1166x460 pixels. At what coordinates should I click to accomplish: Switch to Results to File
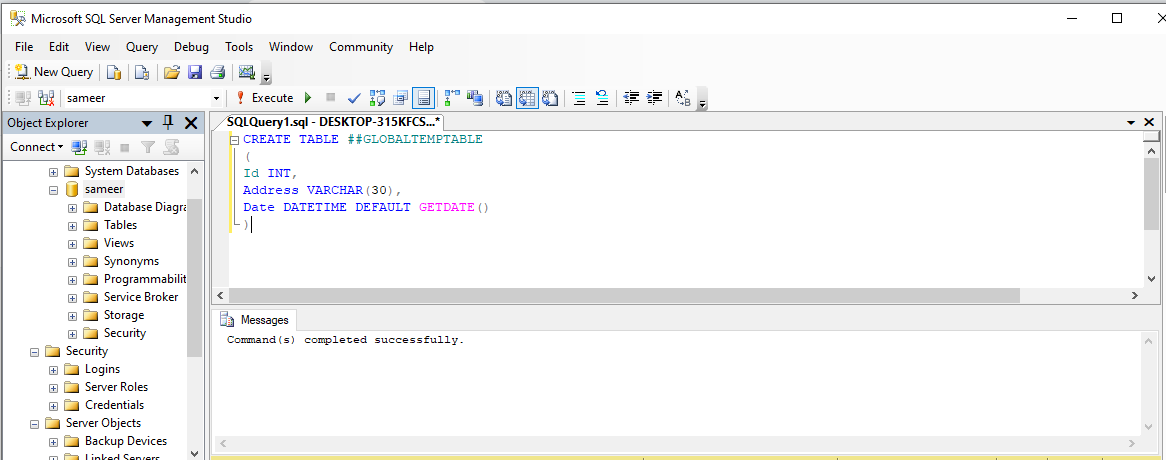point(550,97)
